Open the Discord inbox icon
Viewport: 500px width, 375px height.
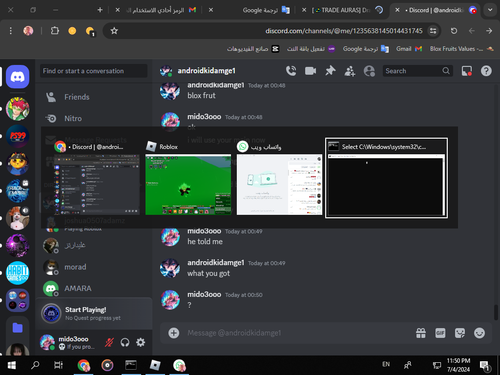466,71
